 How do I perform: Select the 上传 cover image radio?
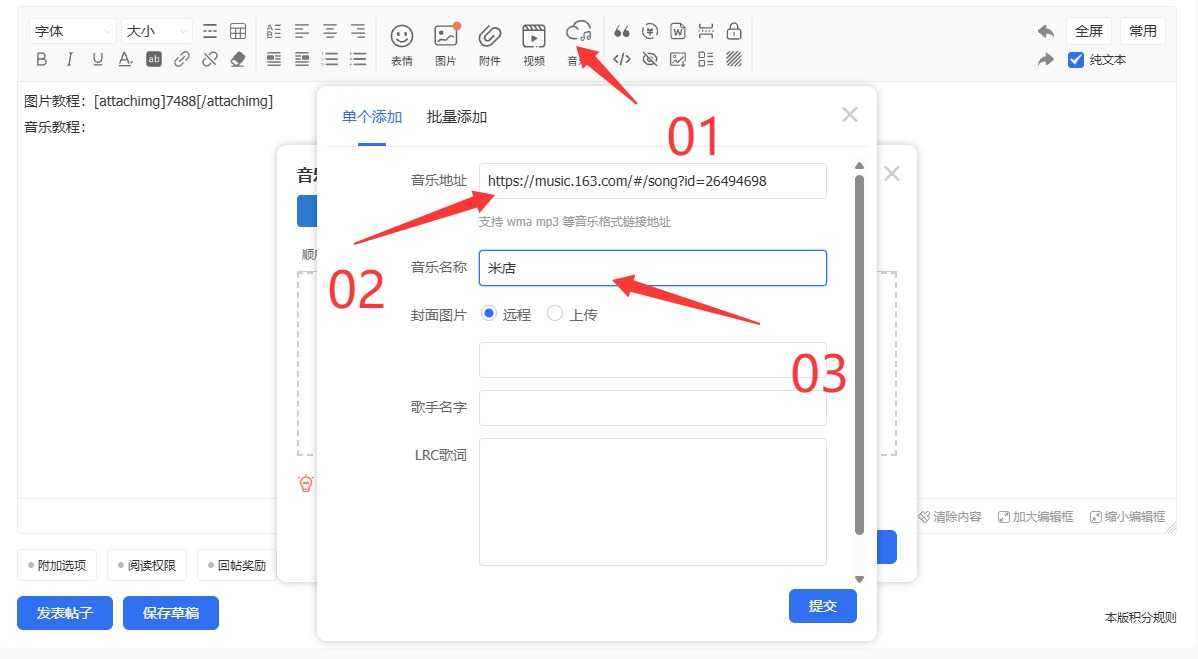(555, 313)
